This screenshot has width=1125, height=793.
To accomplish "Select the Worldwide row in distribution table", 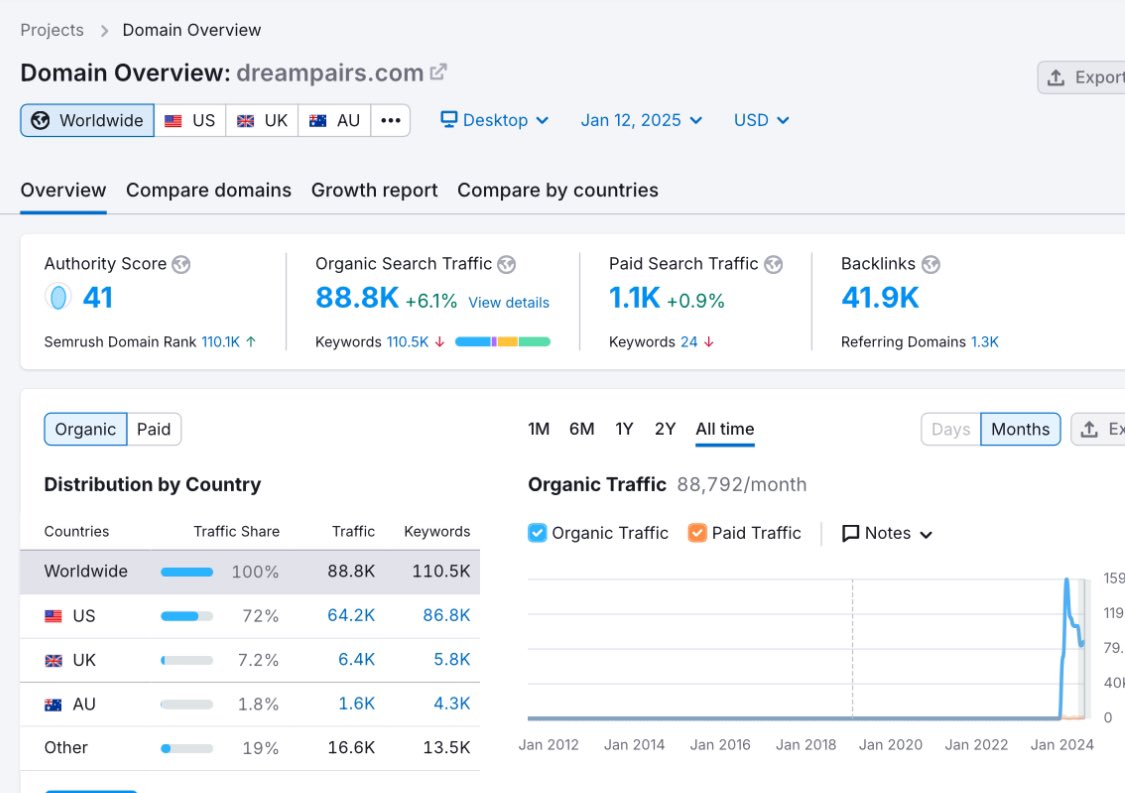I will [250, 572].
